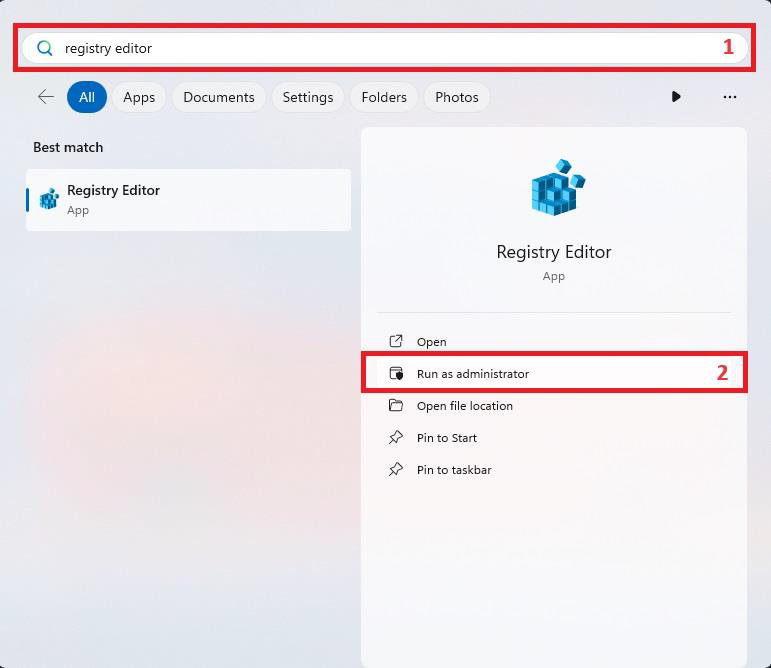Filter results by Photos
This screenshot has height=668, width=771.
point(457,97)
